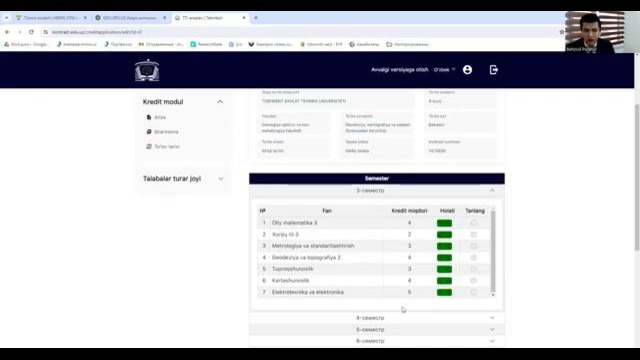The image size is (640, 360).
Task: Open the third bookmark with the blue icon
Action: click(118, 44)
